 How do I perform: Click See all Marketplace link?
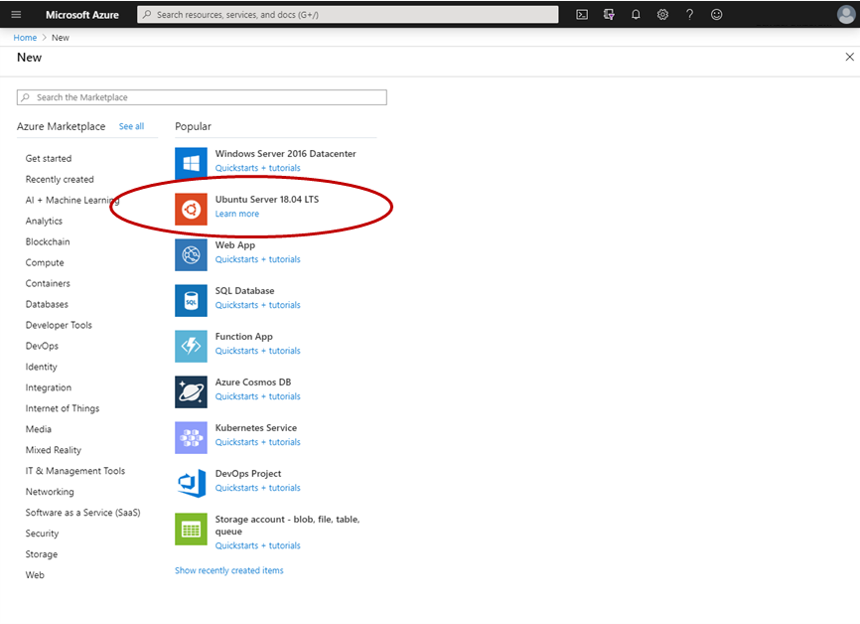click(132, 126)
